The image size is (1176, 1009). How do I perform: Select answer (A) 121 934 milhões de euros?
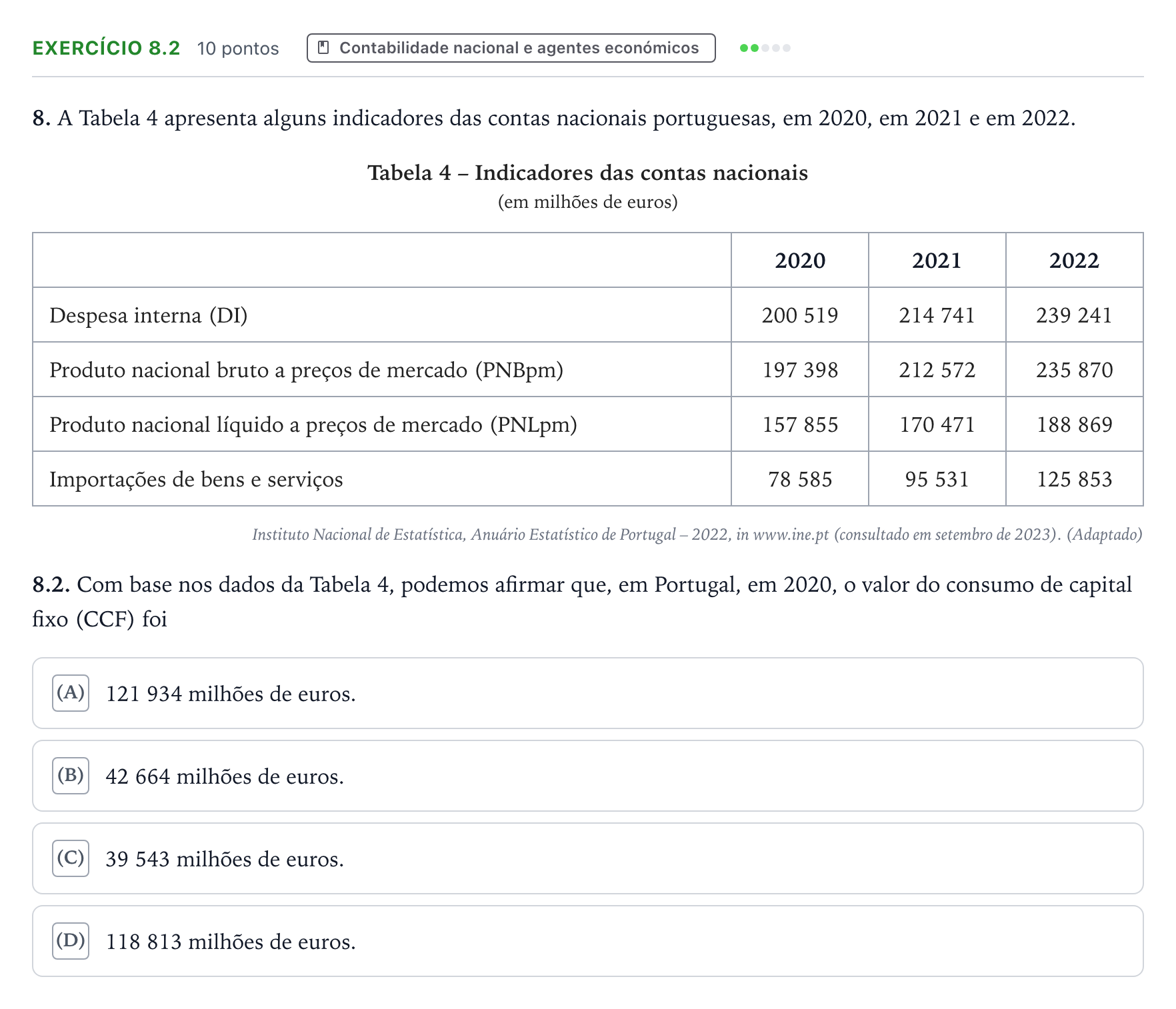(x=587, y=693)
